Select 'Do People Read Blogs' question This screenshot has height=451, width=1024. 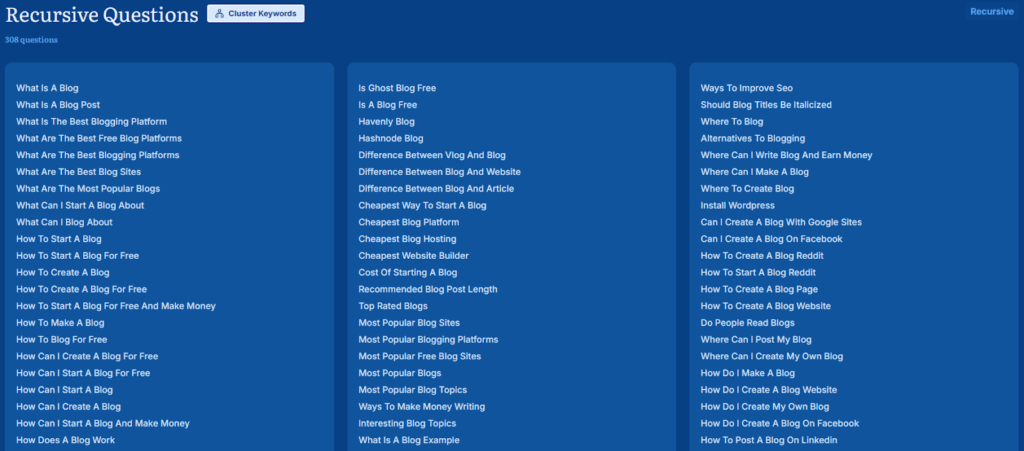click(x=747, y=323)
